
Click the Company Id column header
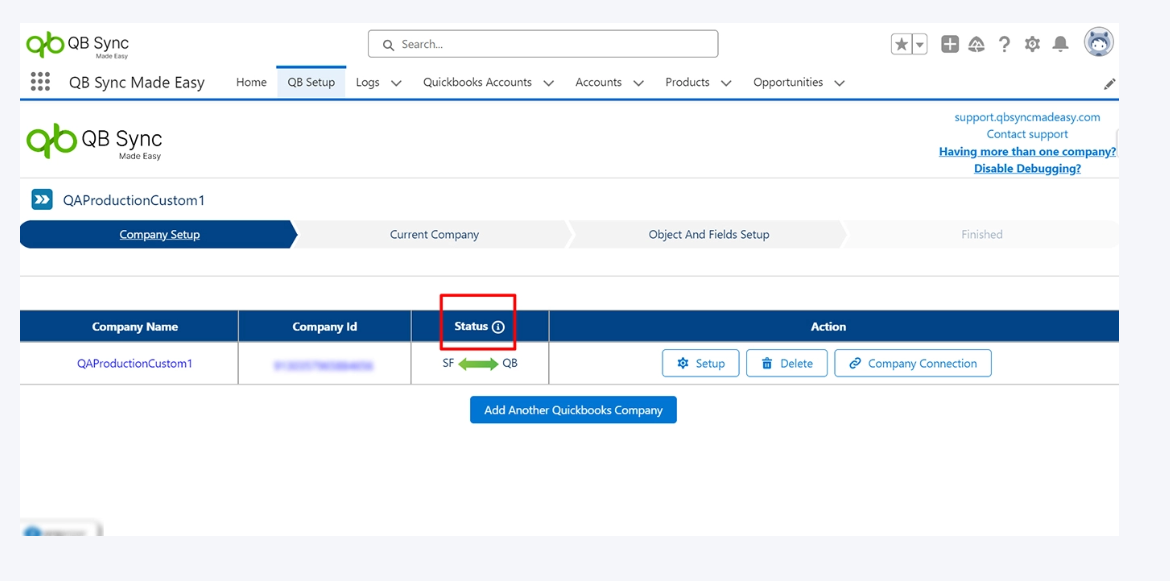[x=325, y=327]
